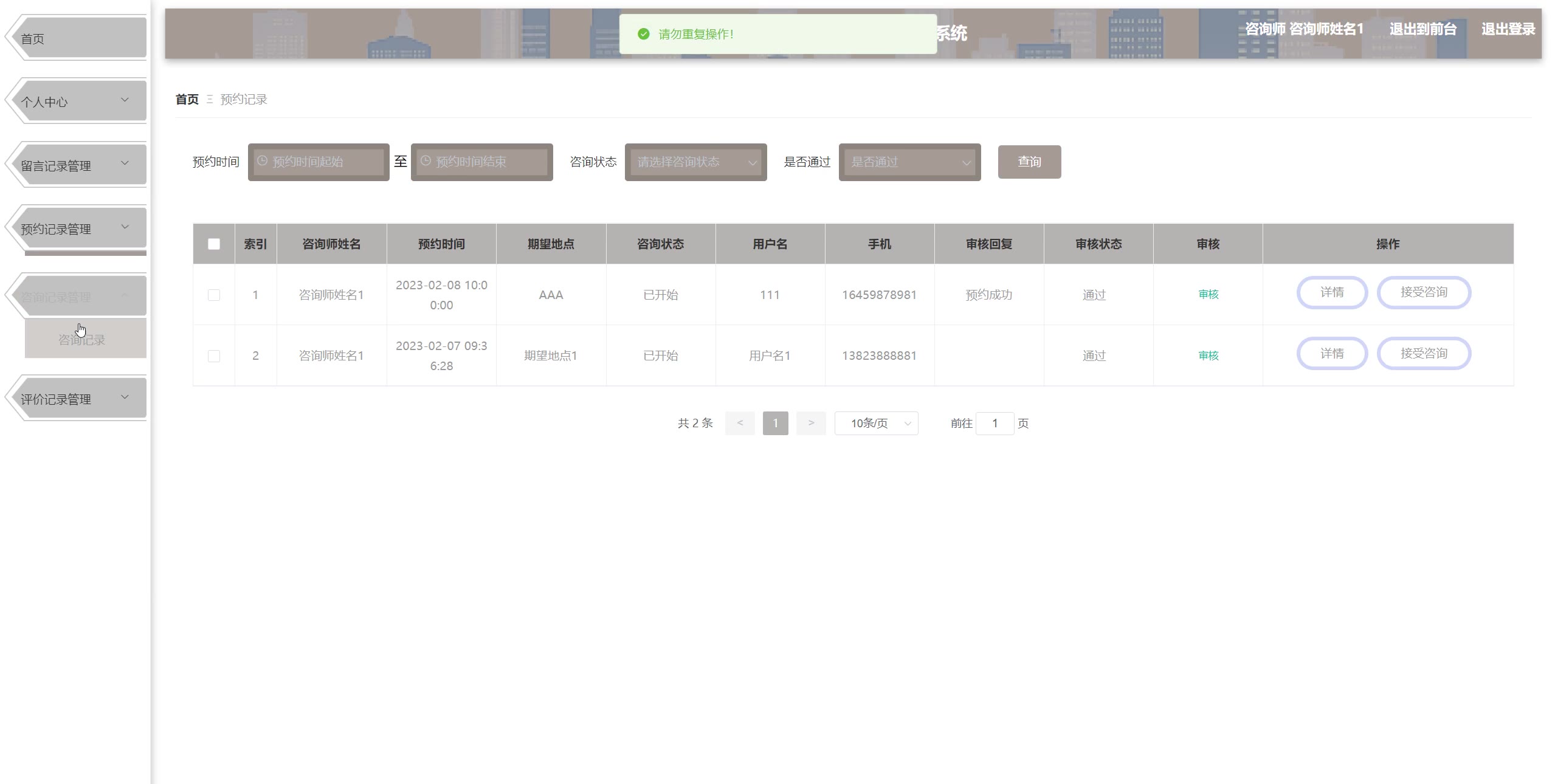The width and height of the screenshot is (1555, 784).
Task: Expand the 评价记录管理 chevron
Action: click(125, 397)
